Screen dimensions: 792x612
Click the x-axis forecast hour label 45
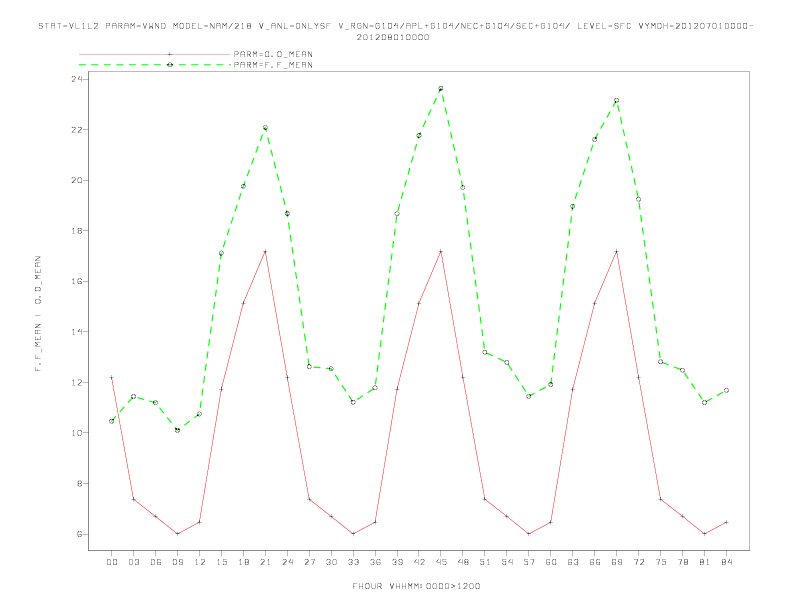(441, 562)
